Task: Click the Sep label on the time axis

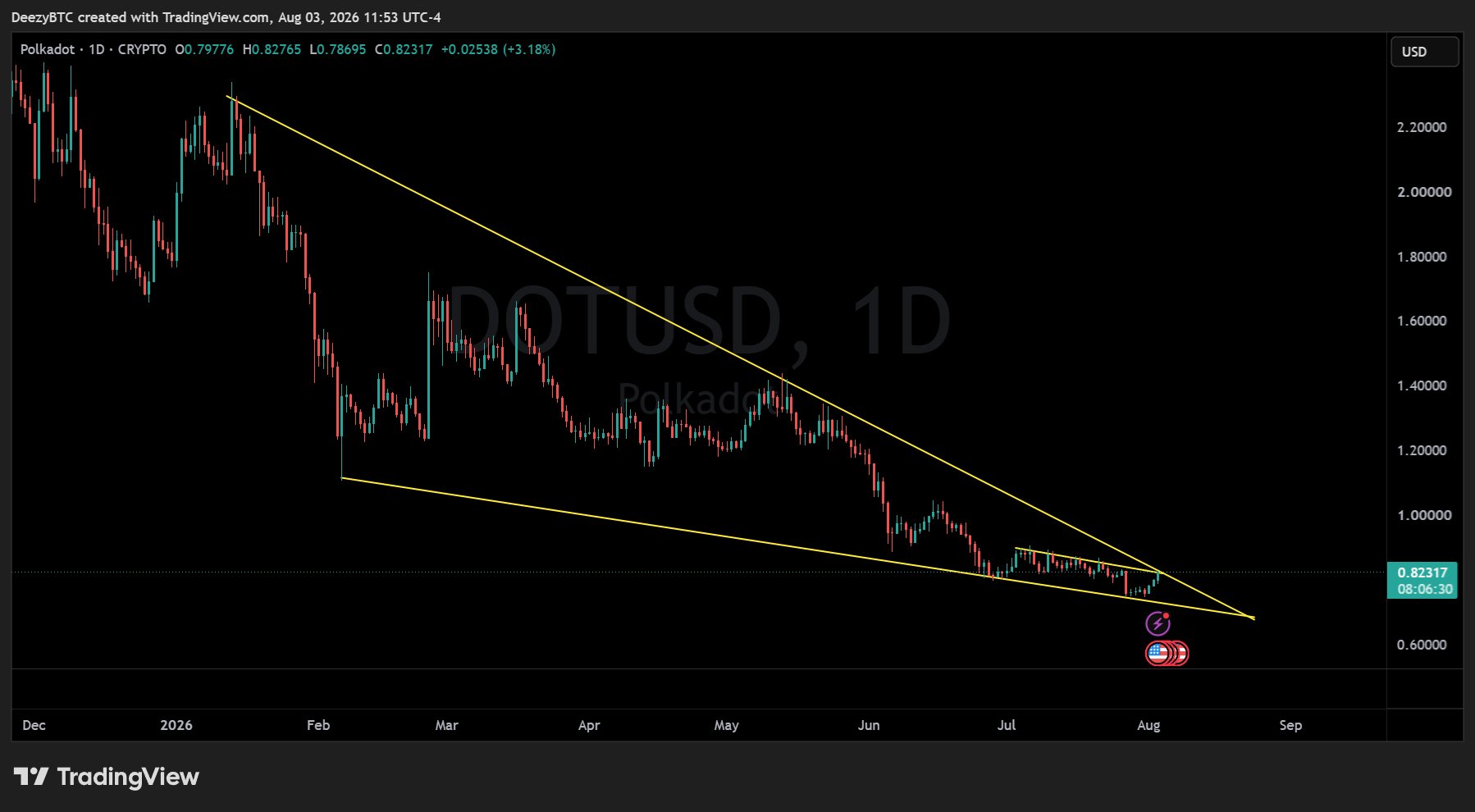Action: point(1290,725)
